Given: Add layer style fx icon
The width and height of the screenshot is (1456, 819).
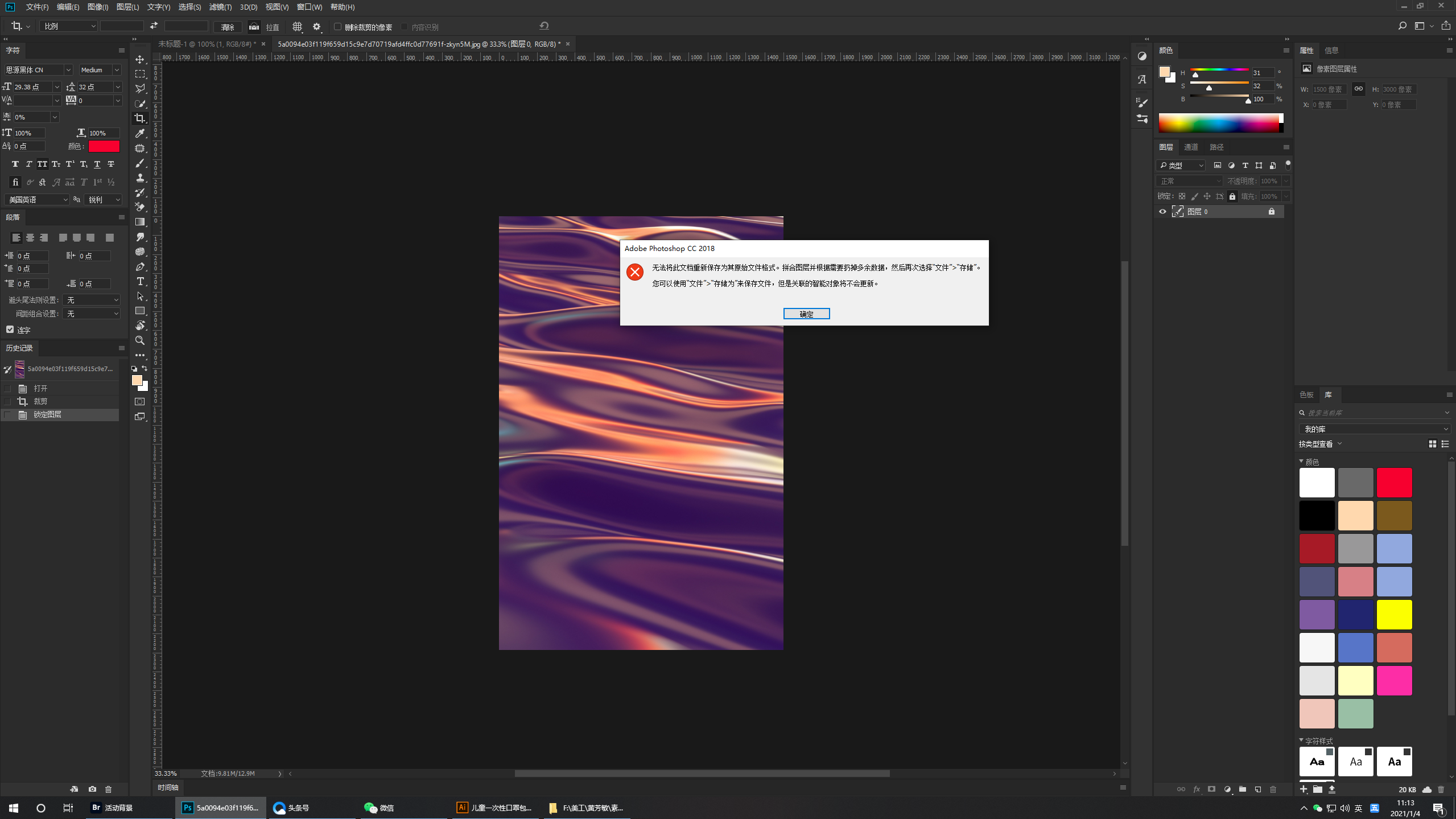Looking at the screenshot, I should point(1197,789).
